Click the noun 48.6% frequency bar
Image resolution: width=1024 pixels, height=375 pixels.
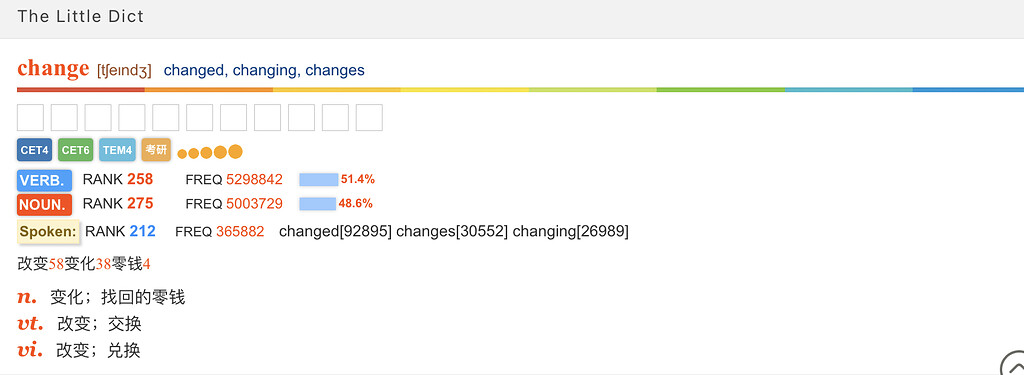[x=317, y=204]
